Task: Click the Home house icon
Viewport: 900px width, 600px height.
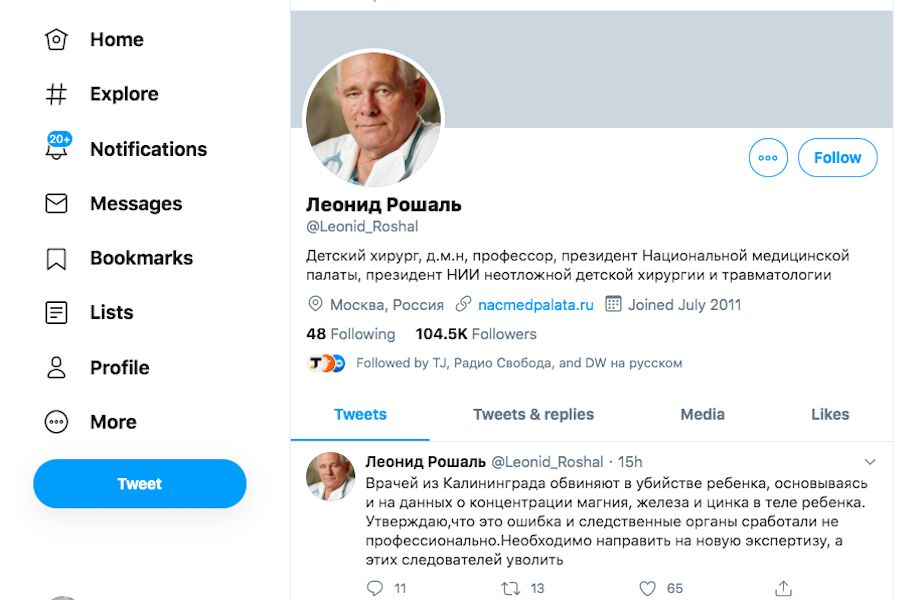Action: (57, 40)
